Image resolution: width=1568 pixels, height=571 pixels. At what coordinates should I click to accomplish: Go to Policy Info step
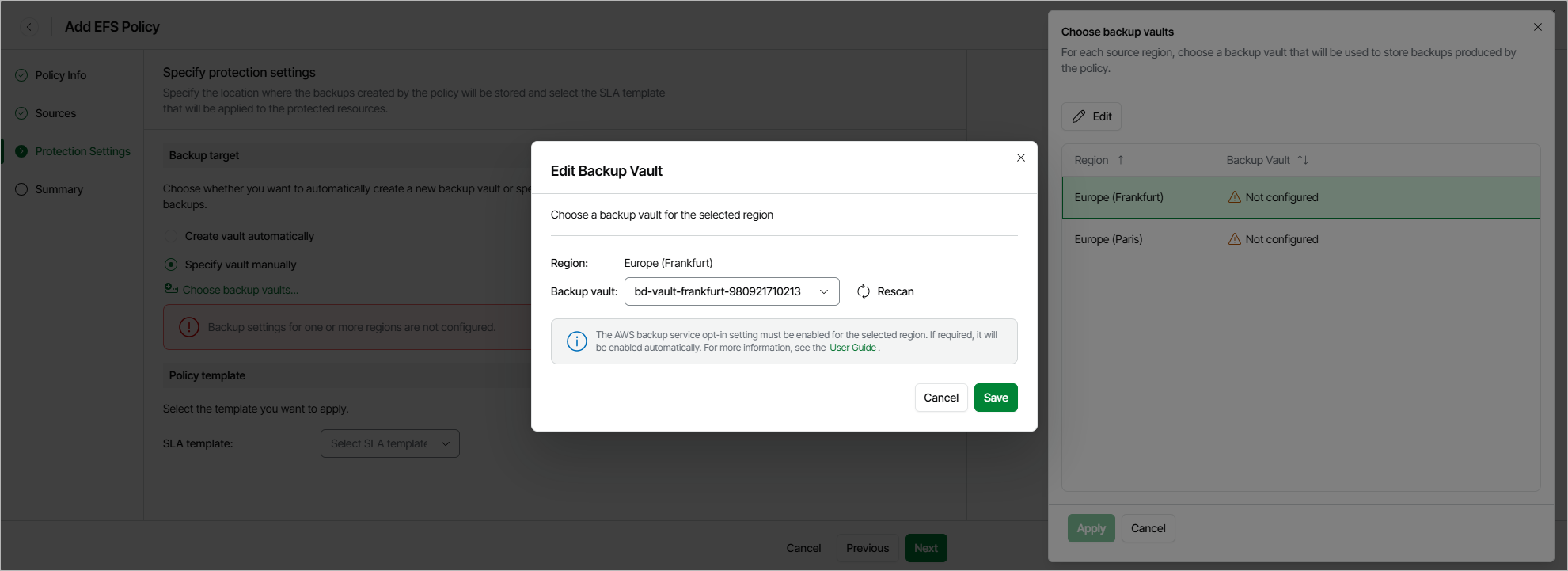60,75
